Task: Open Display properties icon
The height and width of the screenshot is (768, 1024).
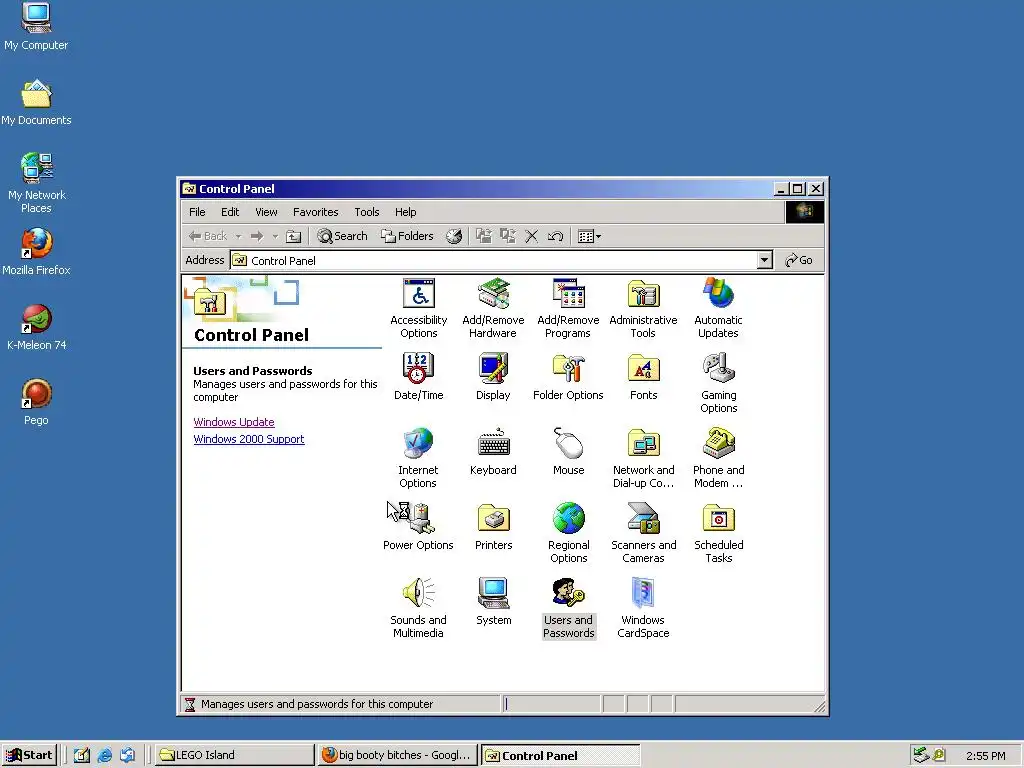Action: (493, 377)
